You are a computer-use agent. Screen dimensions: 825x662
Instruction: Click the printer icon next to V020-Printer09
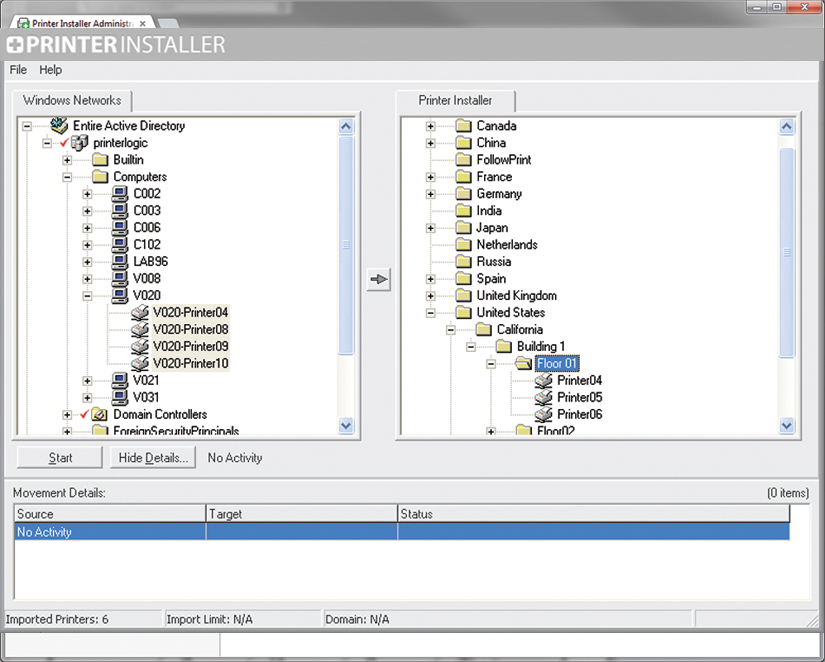click(140, 346)
